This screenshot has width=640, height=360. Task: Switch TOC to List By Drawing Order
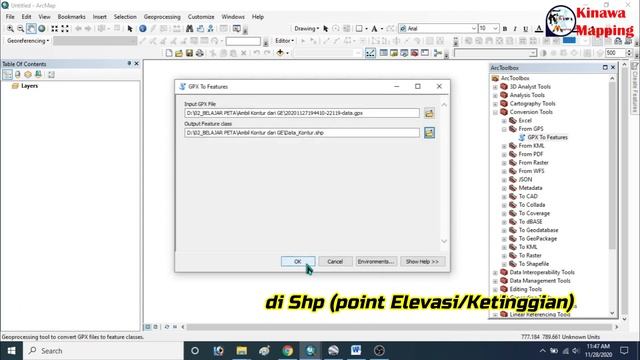click(7, 75)
